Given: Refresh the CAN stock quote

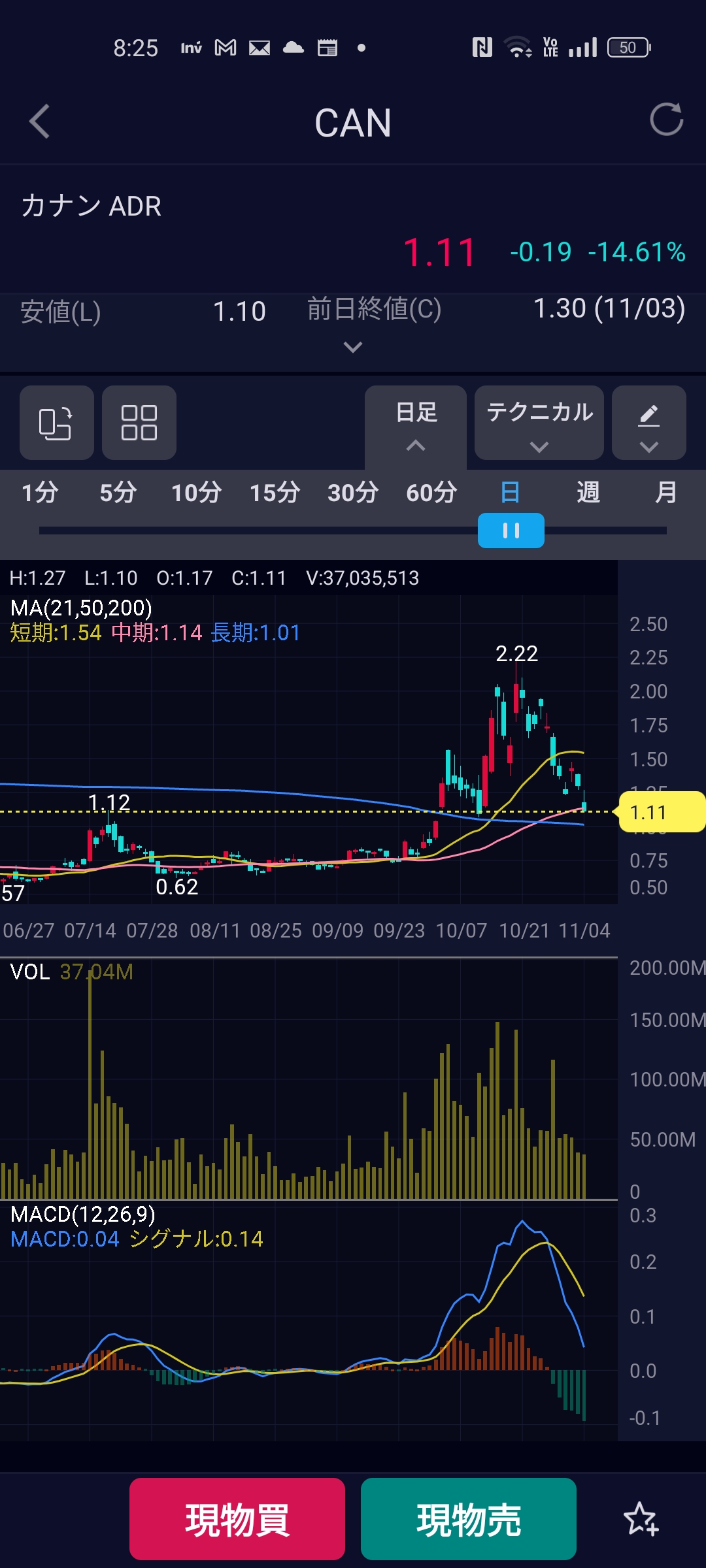Looking at the screenshot, I should [x=666, y=120].
